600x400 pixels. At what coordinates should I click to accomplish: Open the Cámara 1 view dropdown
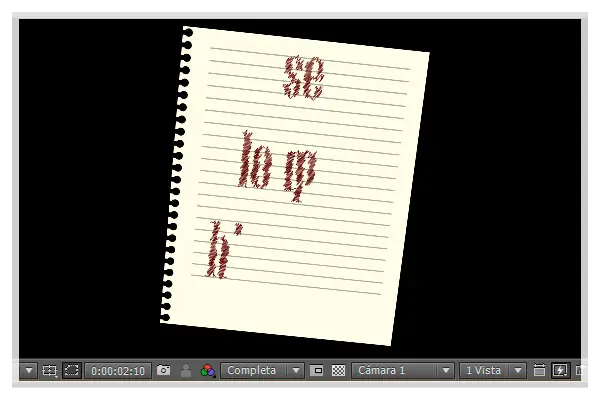pyautogui.click(x=403, y=371)
